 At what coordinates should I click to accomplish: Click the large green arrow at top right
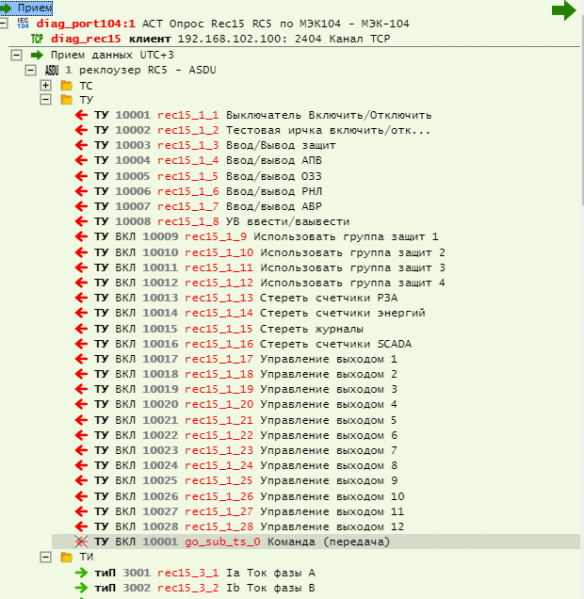click(564, 10)
